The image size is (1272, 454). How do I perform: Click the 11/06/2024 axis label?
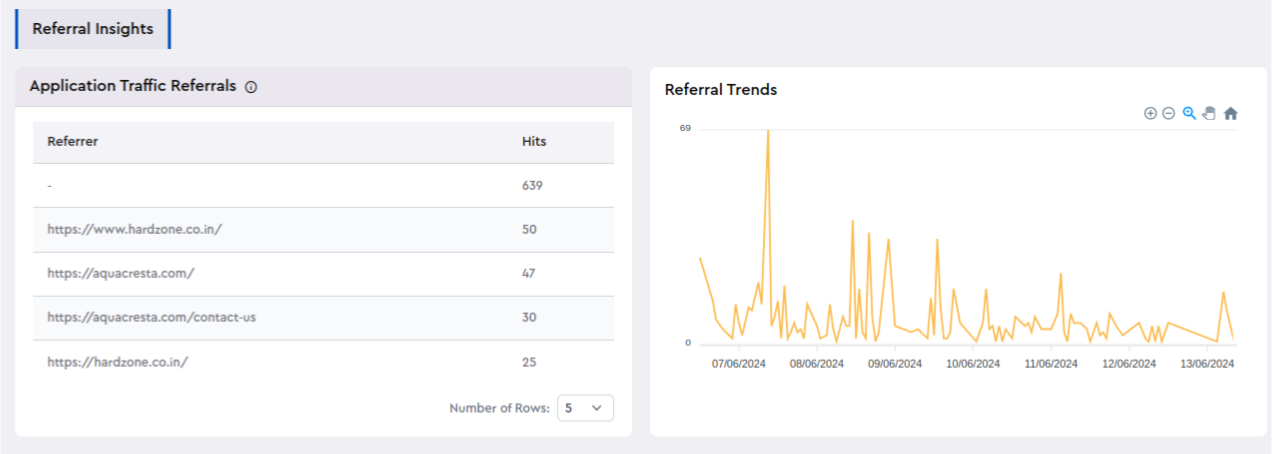1051,364
